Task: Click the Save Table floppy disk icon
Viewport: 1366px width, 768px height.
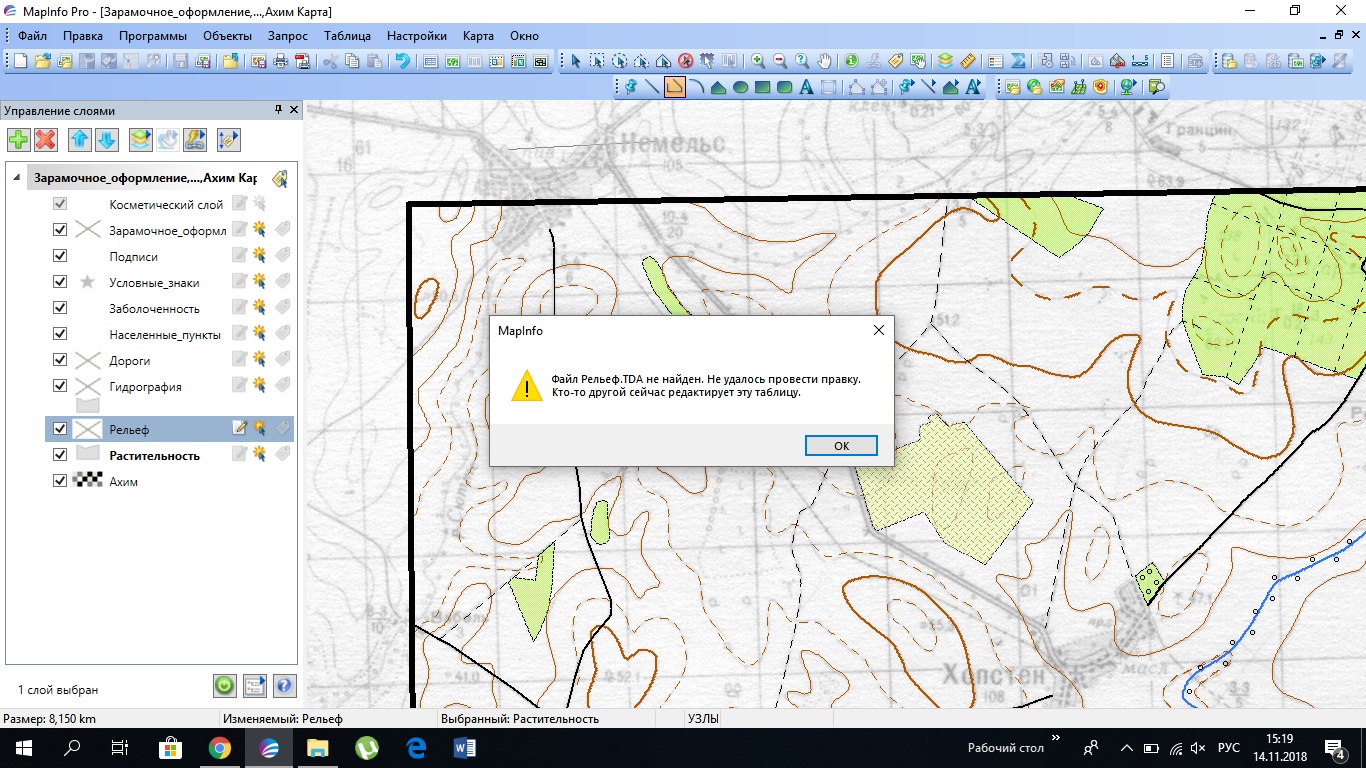Action: pos(180,61)
